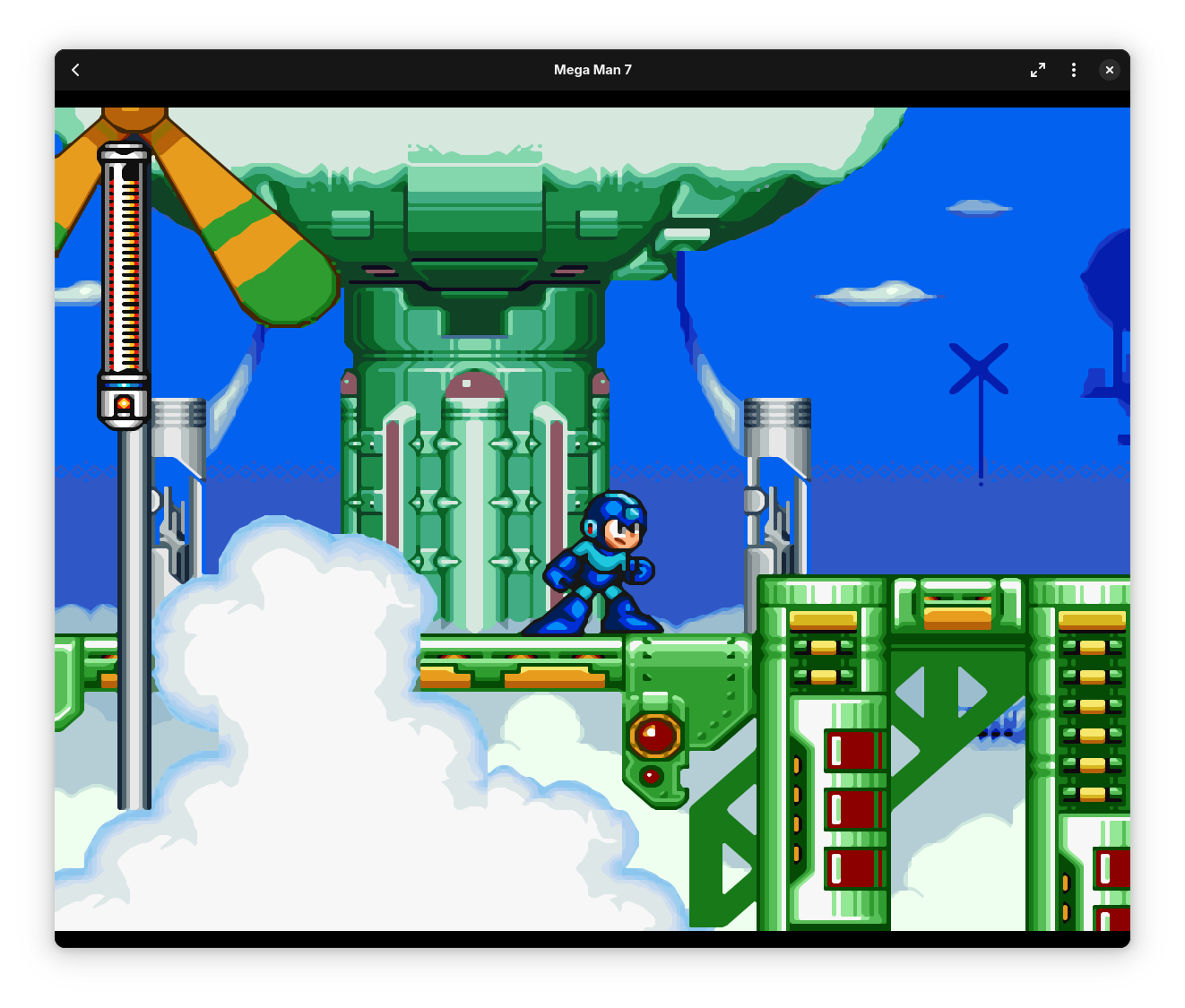The width and height of the screenshot is (1185, 1008).
Task: Click the tall metal antenna pole on the left
Action: [x=124, y=269]
